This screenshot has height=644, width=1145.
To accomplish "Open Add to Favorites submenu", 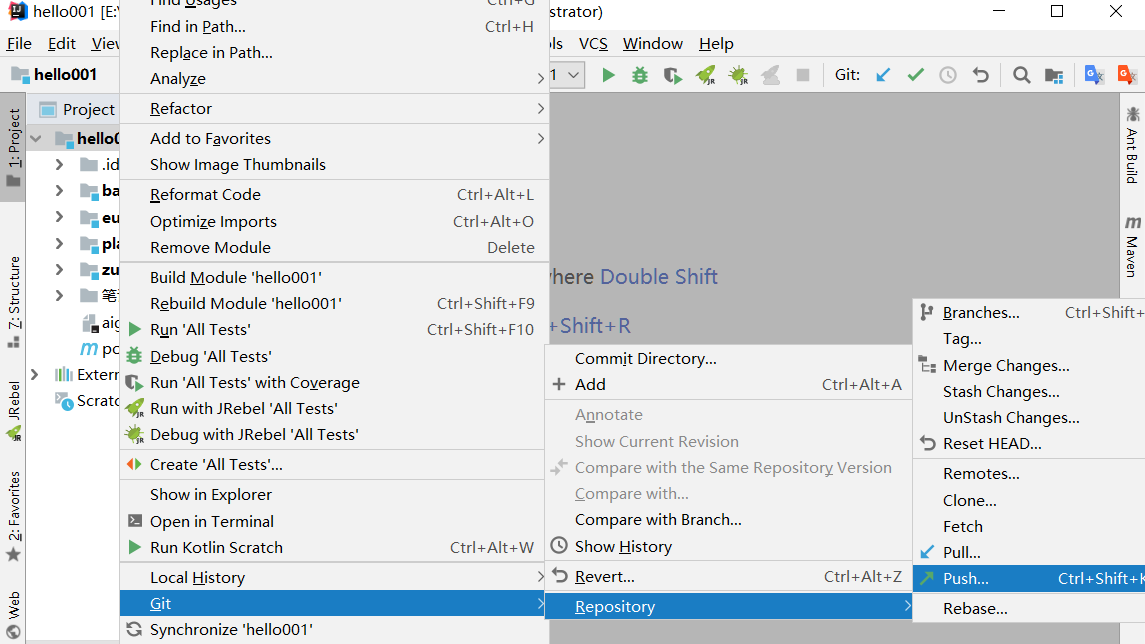I will point(334,139).
